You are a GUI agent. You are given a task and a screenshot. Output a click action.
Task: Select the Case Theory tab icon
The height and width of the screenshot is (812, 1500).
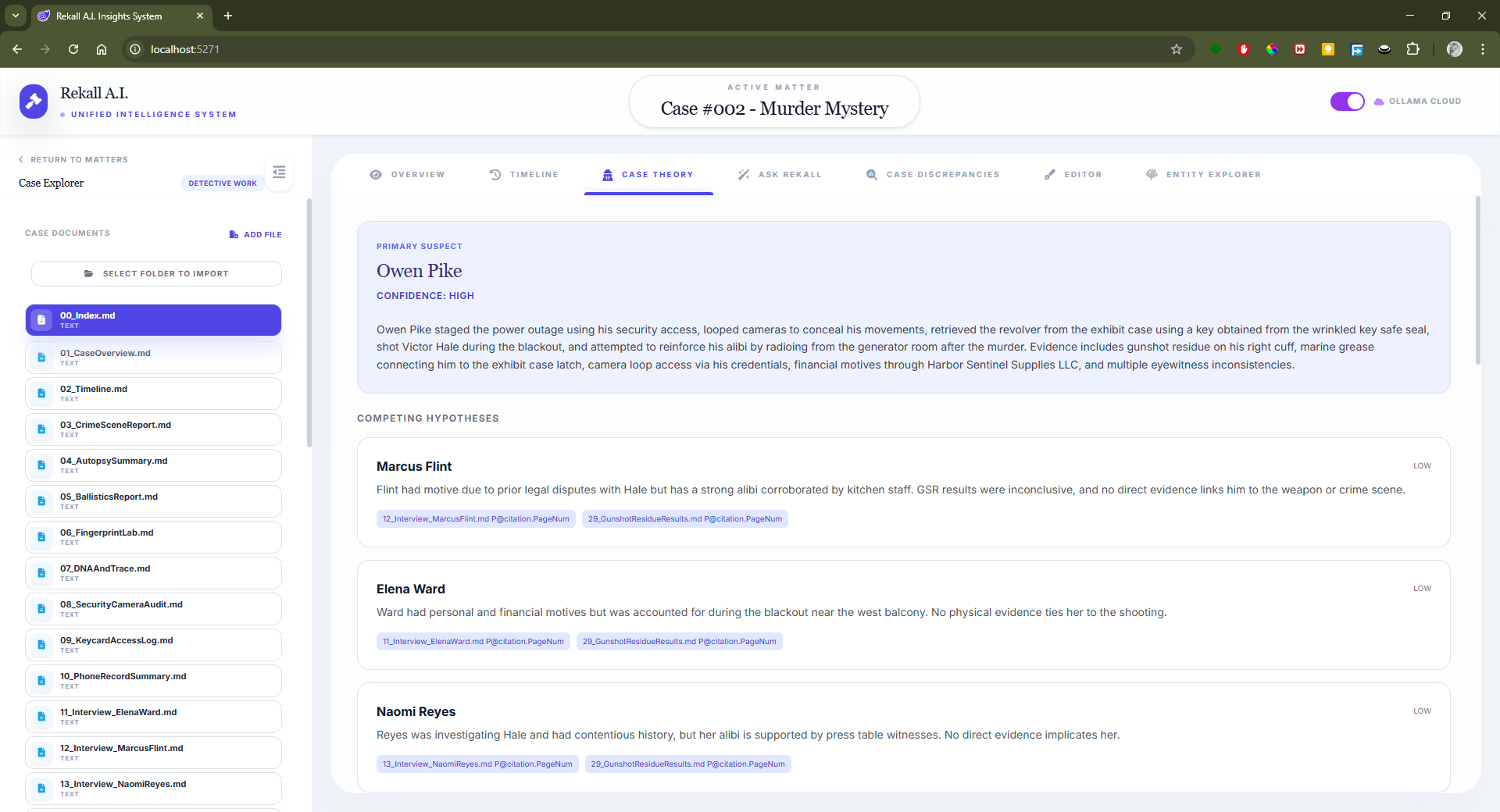(x=607, y=175)
